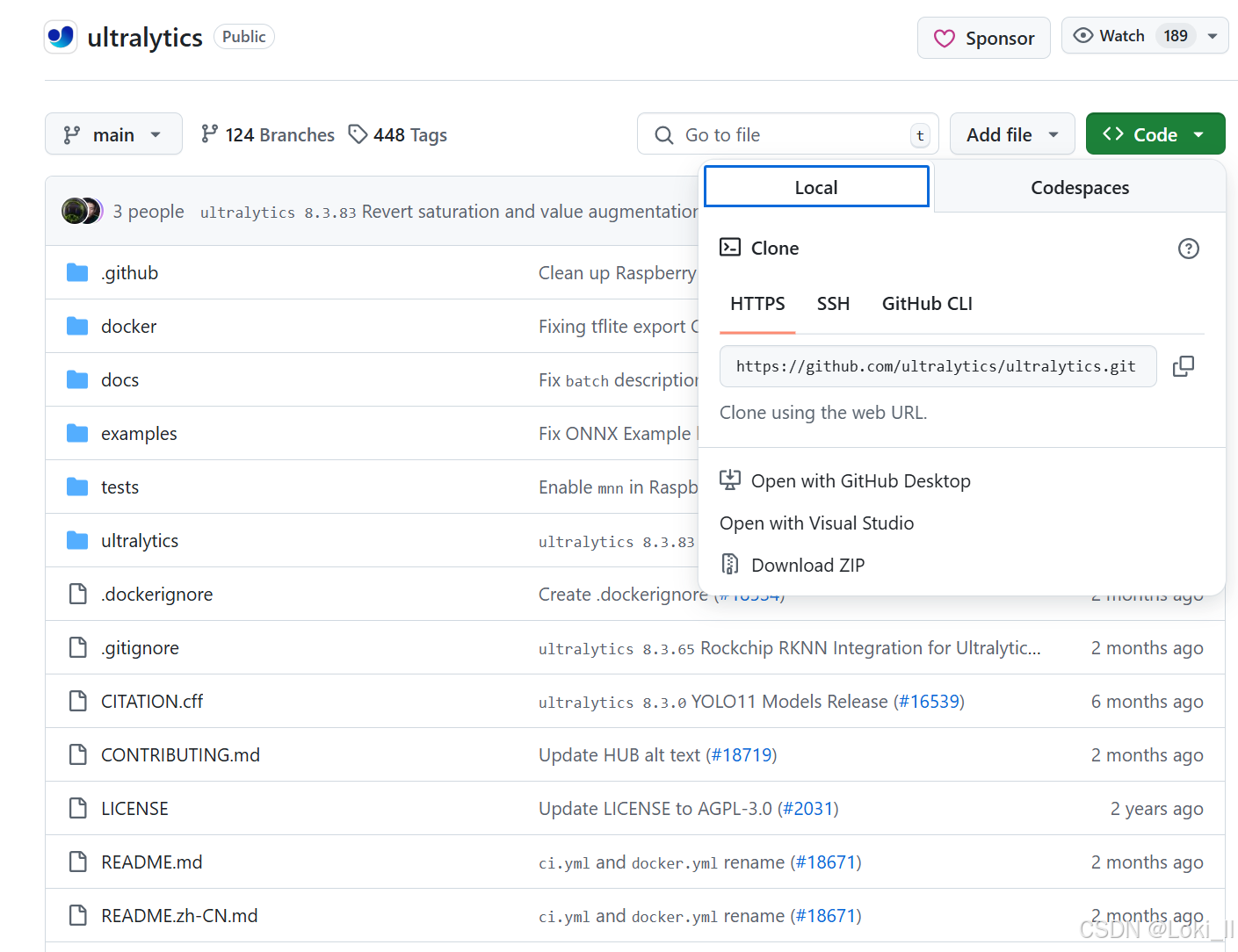Select the HTTPS clone tab
The image size is (1238, 952).
[757, 304]
